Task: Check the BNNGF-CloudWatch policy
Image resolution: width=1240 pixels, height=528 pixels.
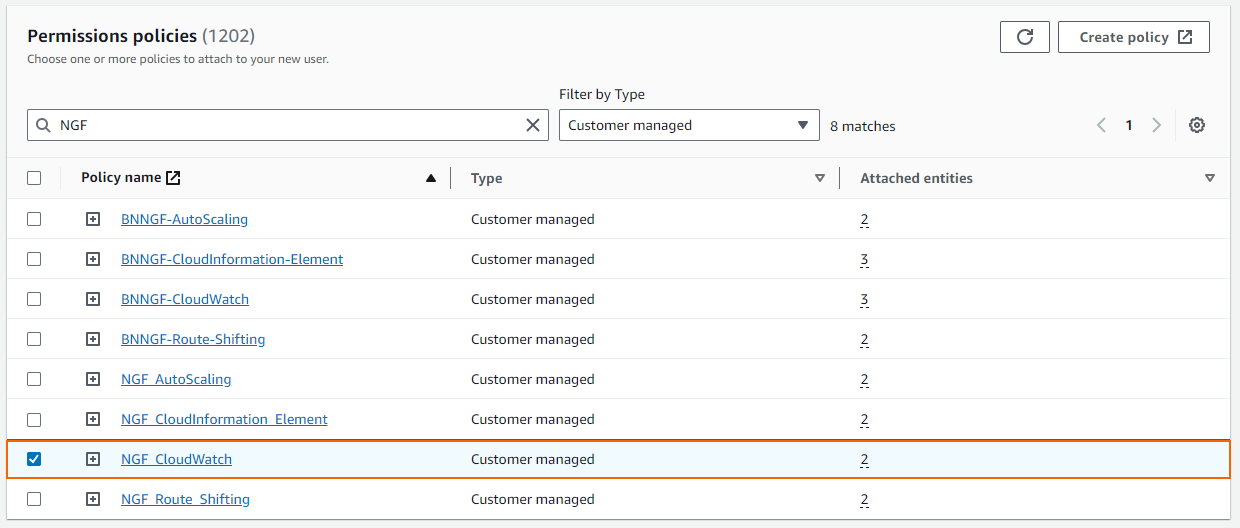Action: (34, 299)
